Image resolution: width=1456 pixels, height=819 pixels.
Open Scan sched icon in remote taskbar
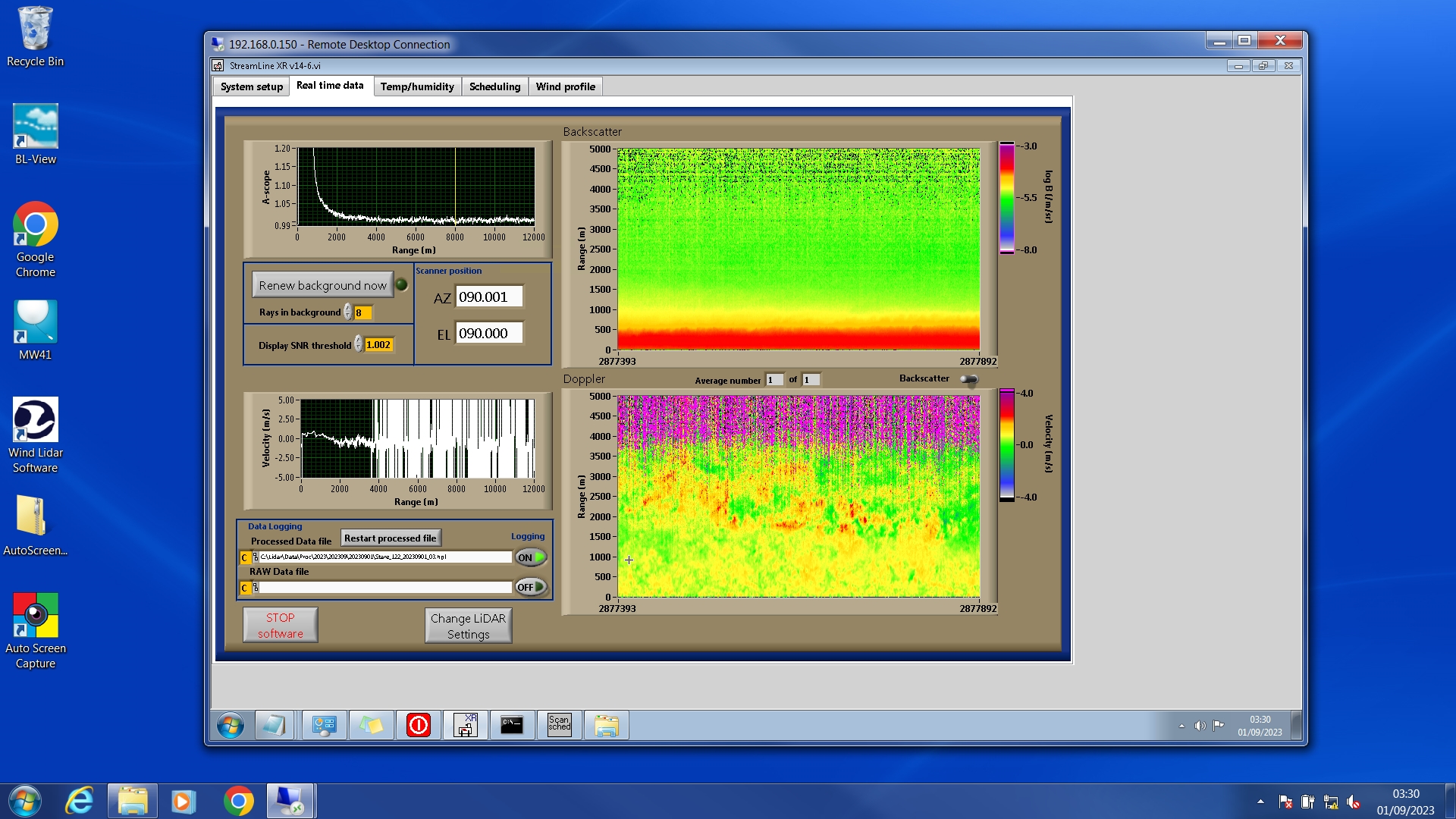559,725
